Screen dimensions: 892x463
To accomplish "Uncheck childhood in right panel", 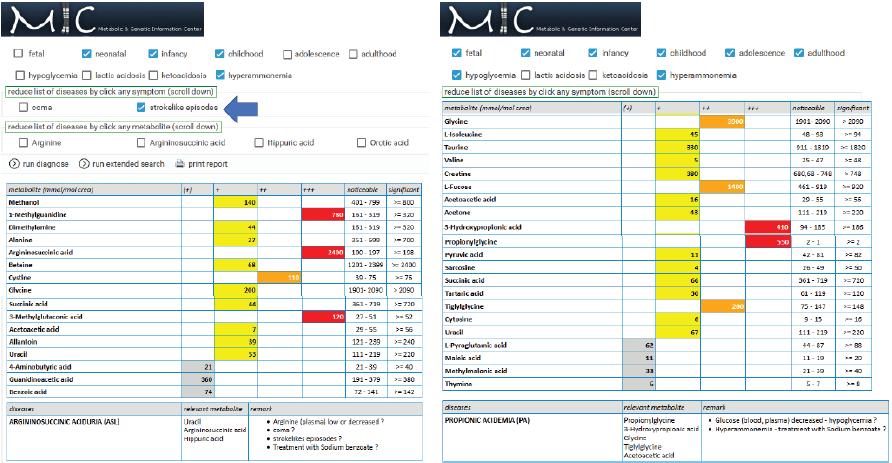I will click(661, 53).
